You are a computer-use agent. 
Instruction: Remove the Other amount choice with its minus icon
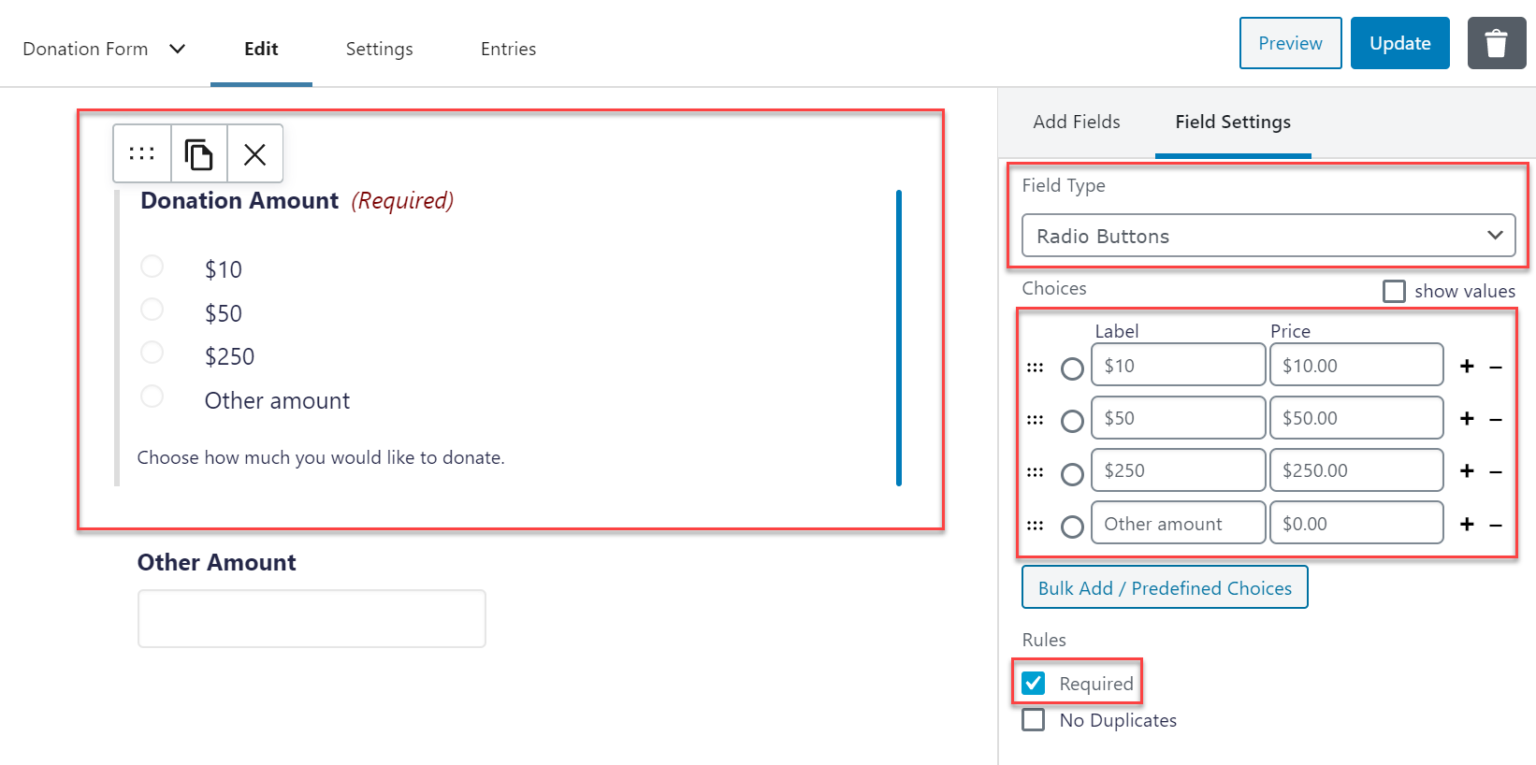click(x=1496, y=523)
